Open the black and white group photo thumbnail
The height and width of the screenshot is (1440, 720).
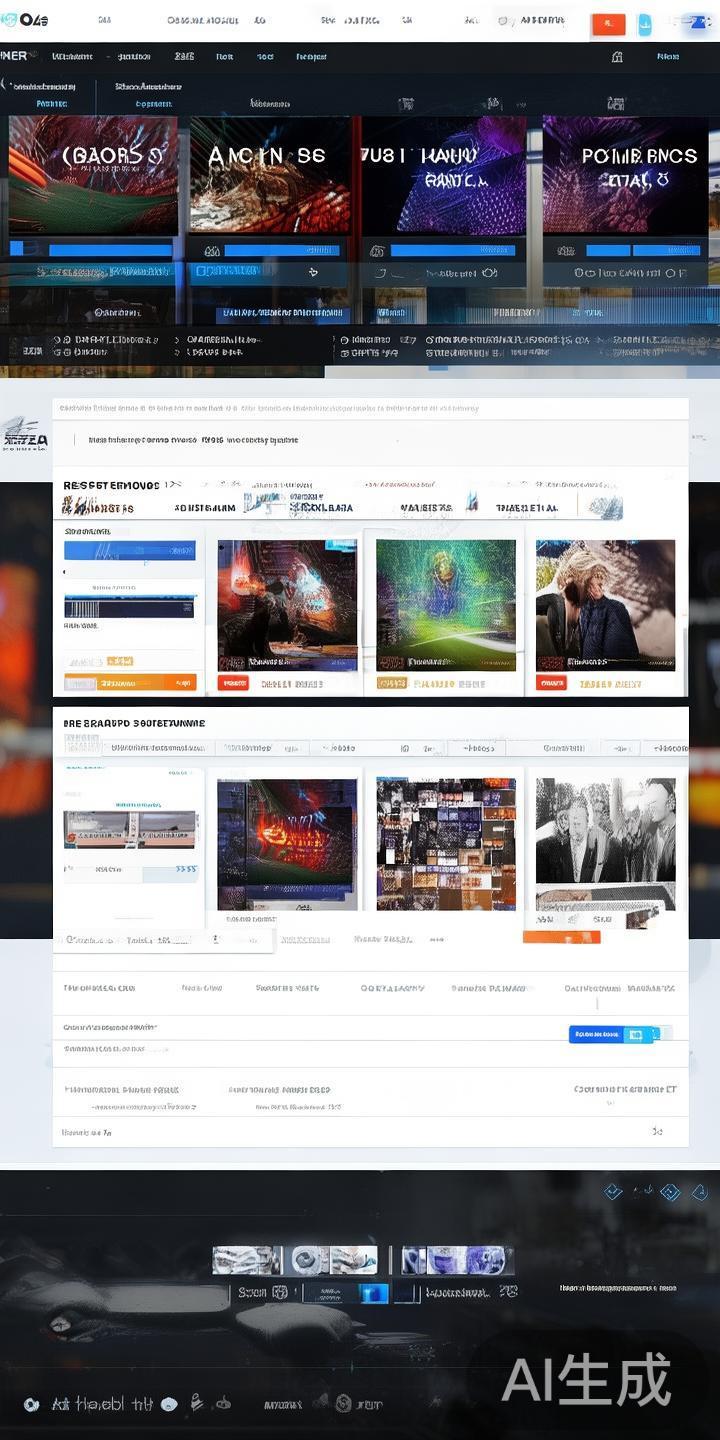605,830
